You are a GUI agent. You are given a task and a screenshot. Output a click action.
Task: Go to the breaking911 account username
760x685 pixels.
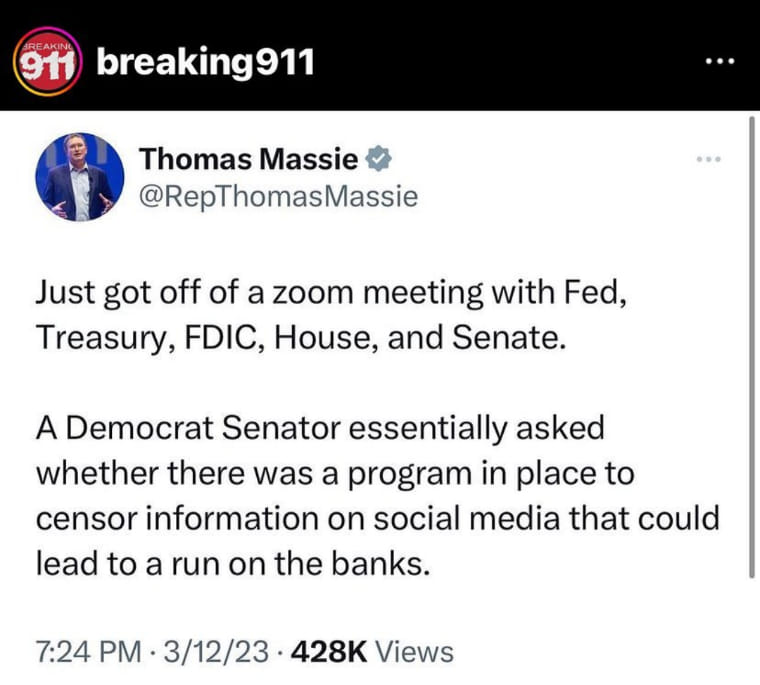tap(206, 62)
